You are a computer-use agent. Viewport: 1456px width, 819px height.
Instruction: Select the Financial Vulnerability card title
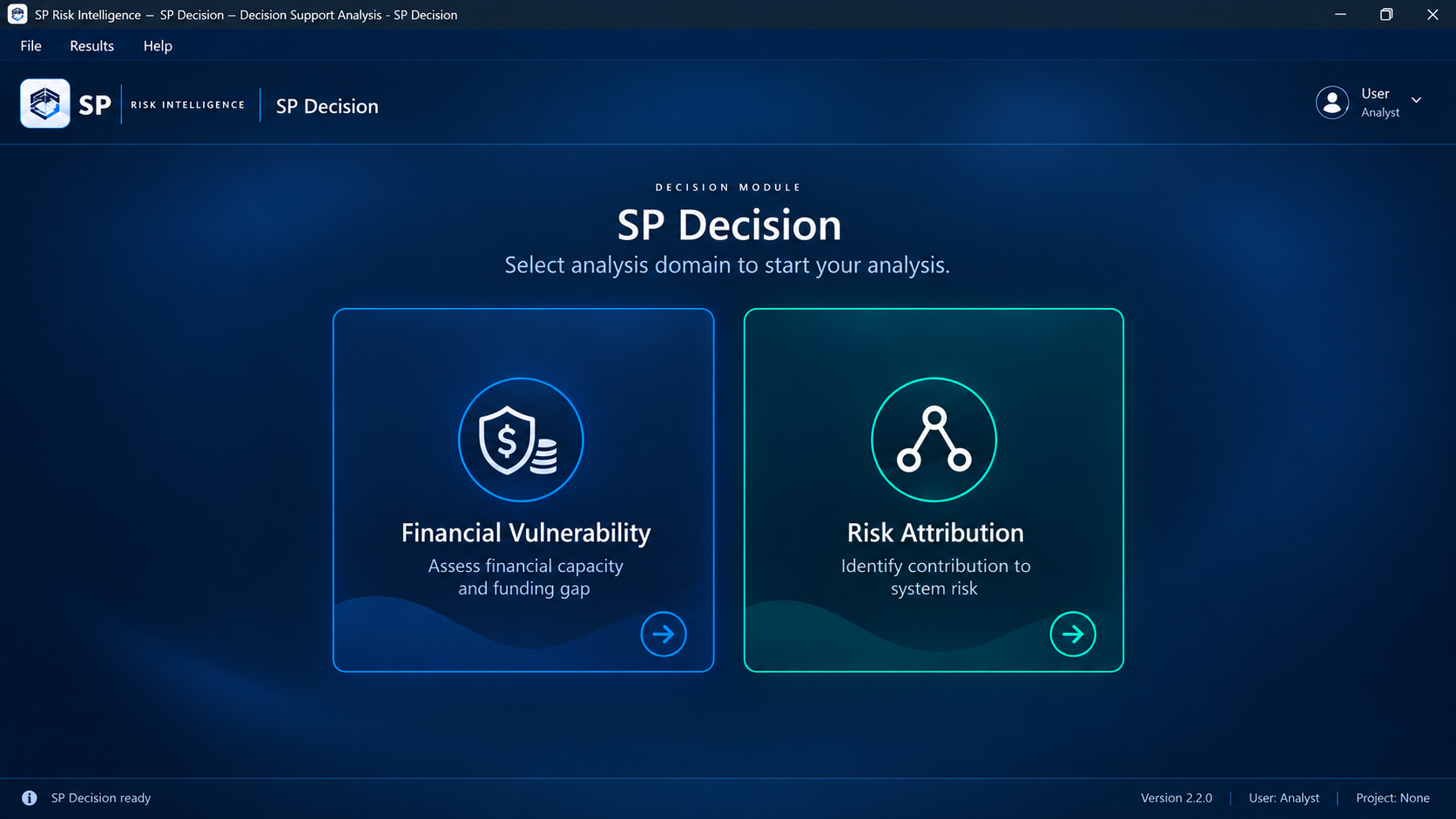(526, 533)
